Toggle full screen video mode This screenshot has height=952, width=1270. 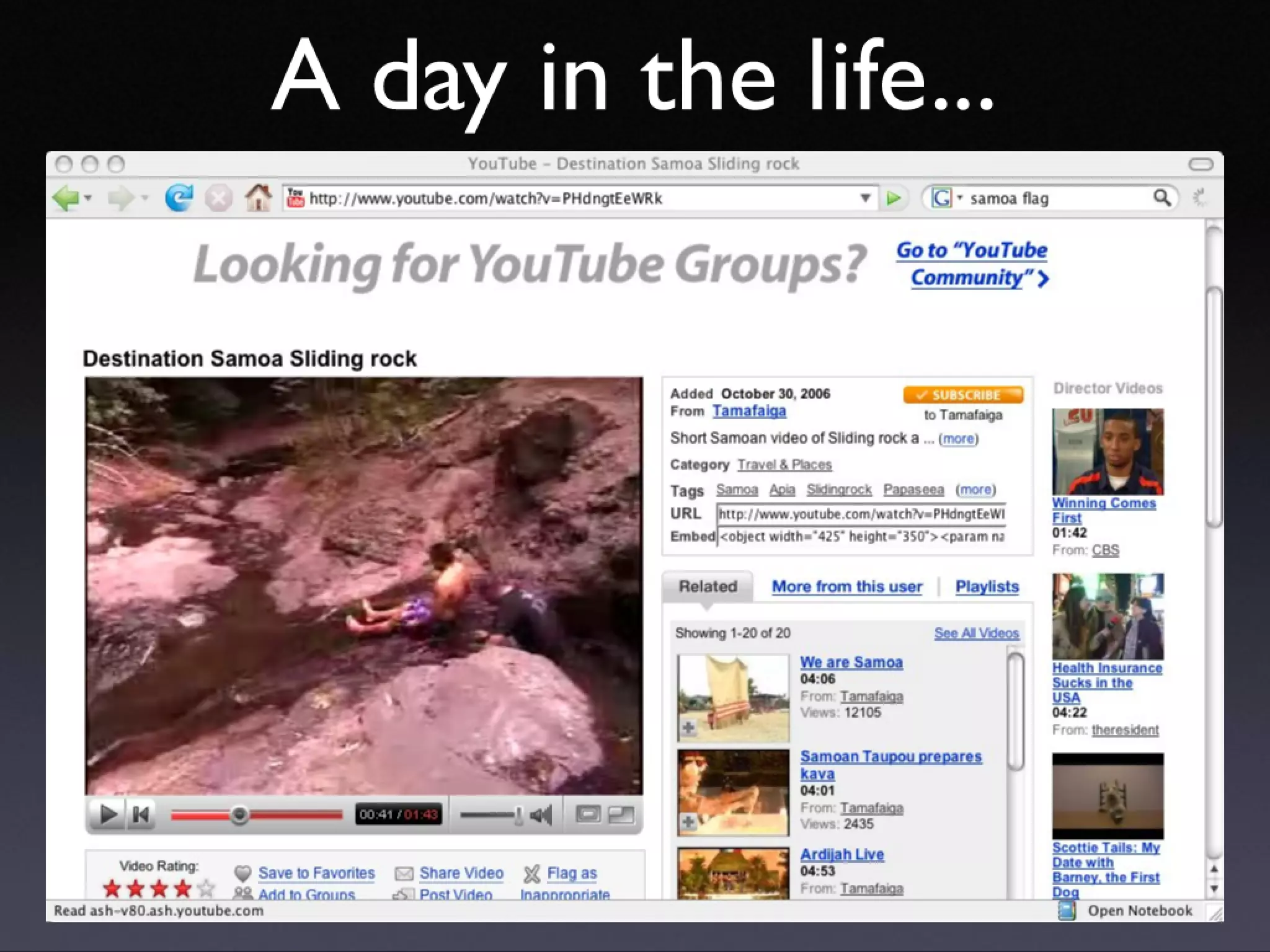point(622,814)
